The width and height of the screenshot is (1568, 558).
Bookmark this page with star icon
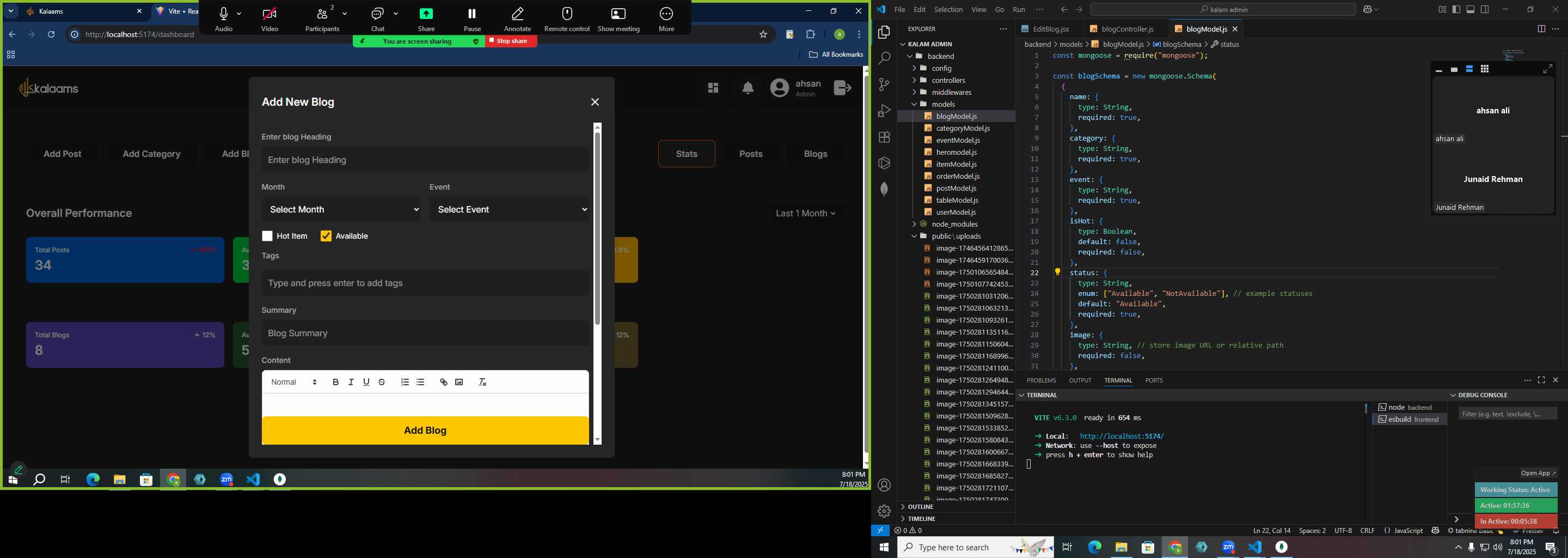tap(763, 35)
